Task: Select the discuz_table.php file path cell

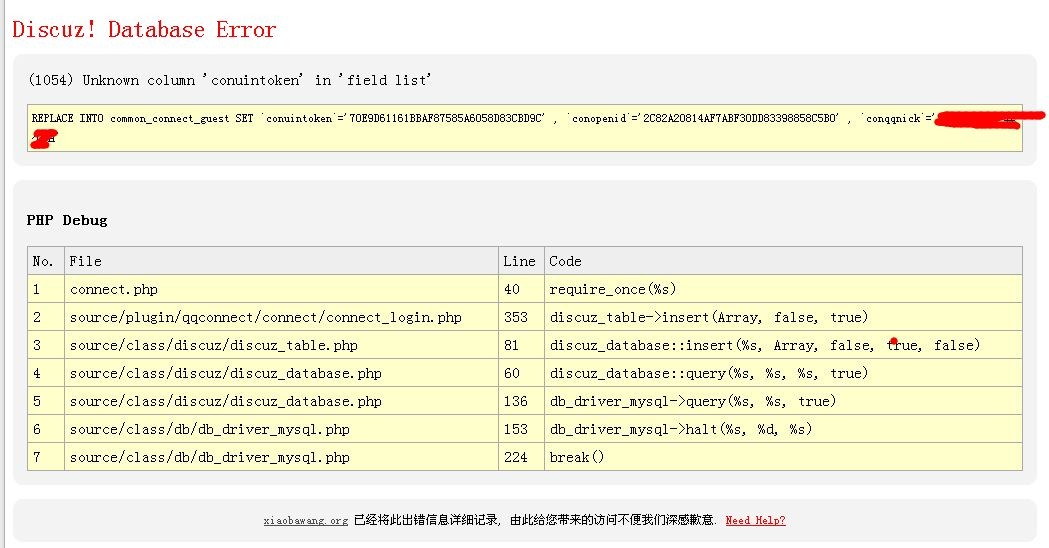Action: tap(213, 345)
